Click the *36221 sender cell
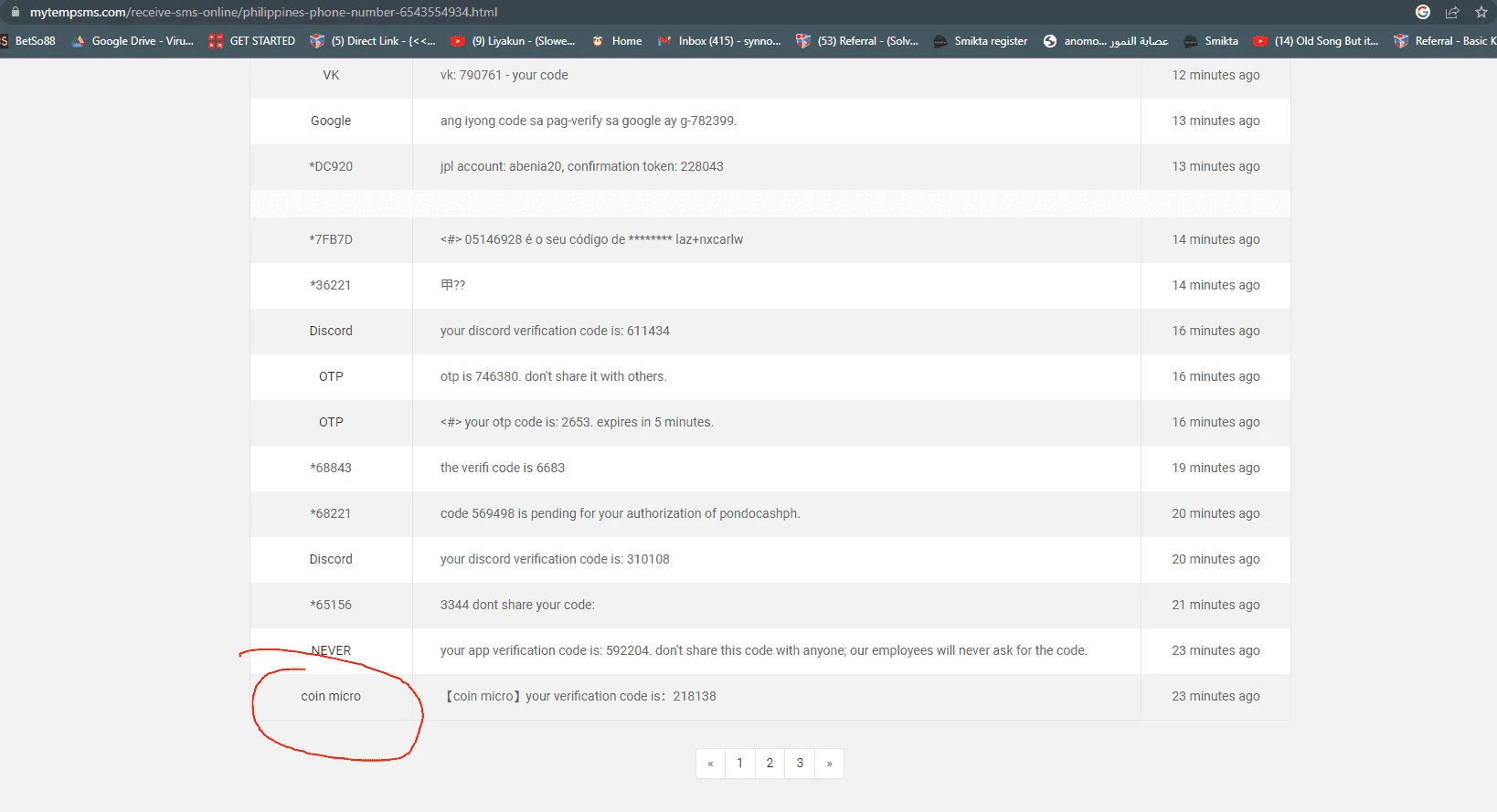This screenshot has height=812, width=1497. (x=331, y=285)
